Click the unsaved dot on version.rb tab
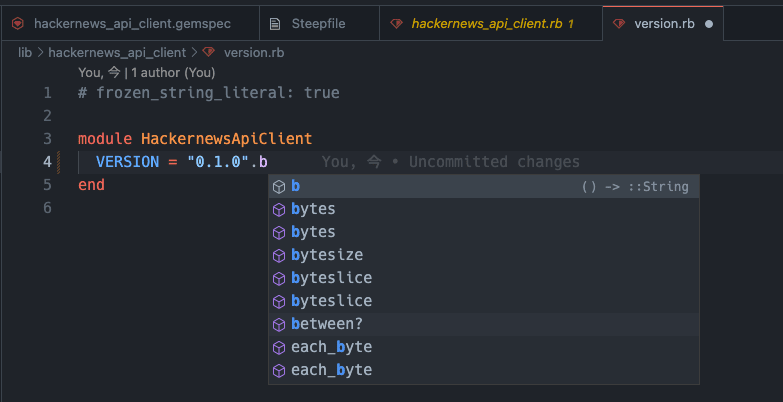 click(709, 22)
